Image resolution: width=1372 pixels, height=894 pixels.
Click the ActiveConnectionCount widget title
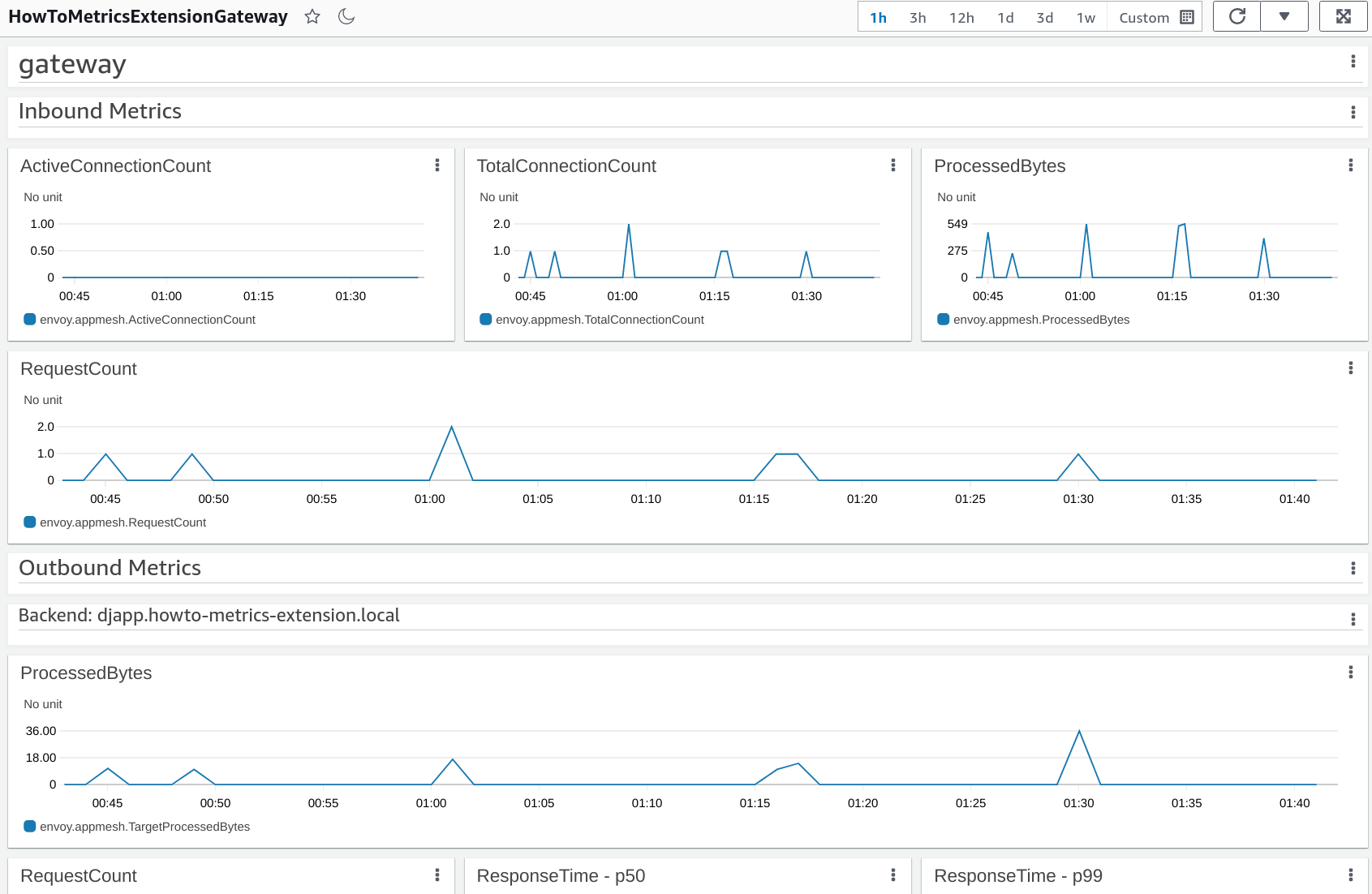click(x=115, y=165)
